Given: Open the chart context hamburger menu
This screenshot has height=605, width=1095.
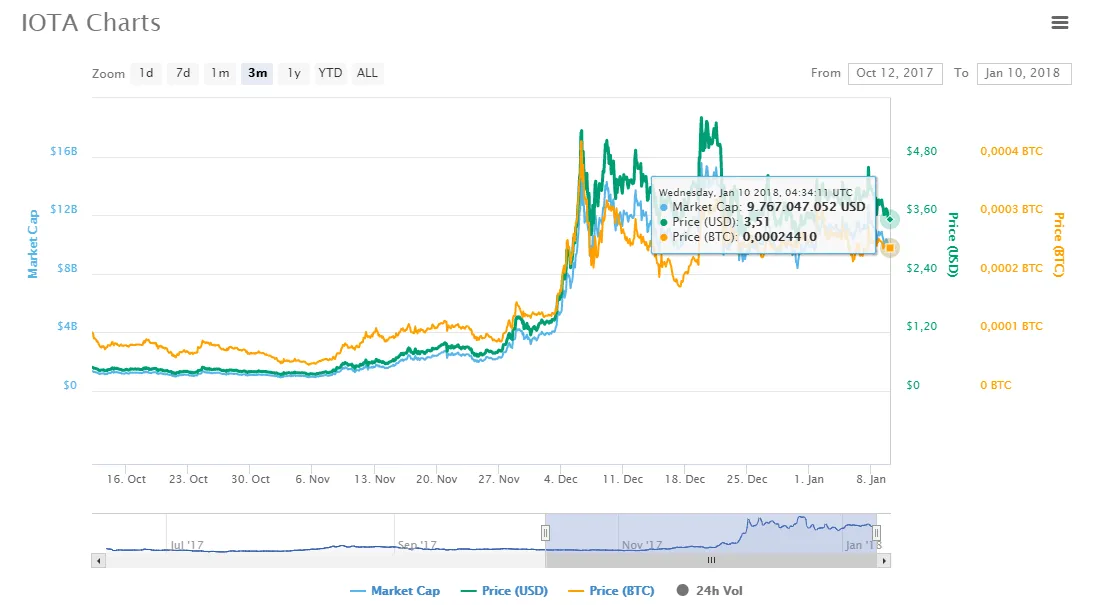Looking at the screenshot, I should (1059, 22).
